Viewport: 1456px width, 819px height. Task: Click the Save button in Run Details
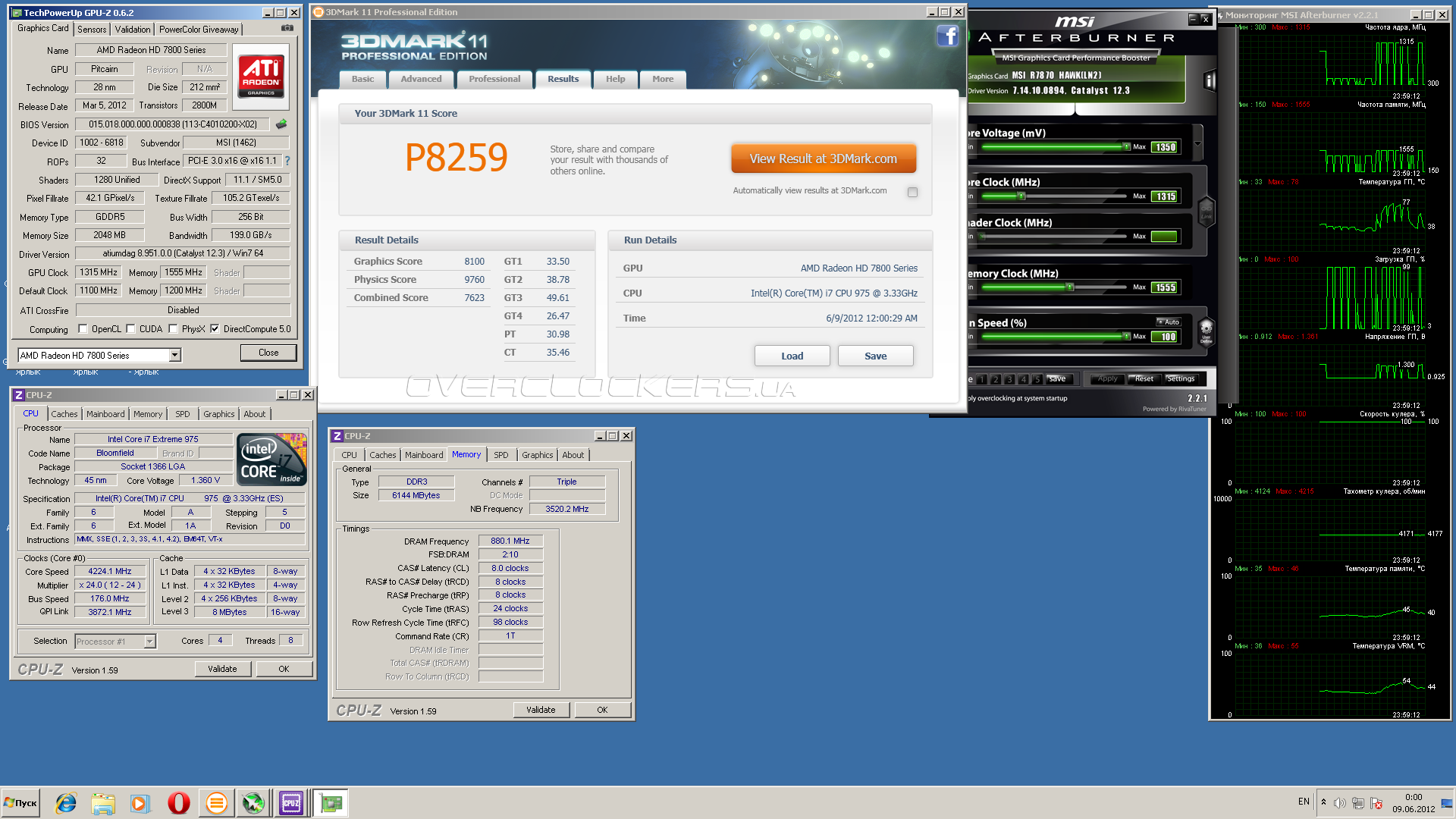coord(875,356)
